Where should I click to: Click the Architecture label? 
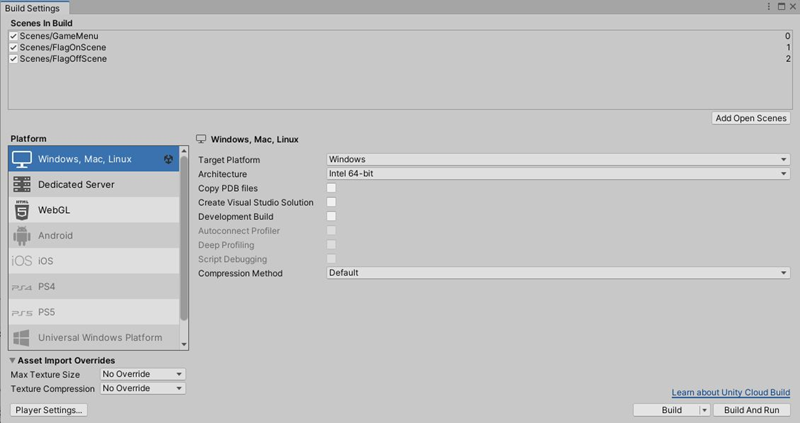[222, 174]
